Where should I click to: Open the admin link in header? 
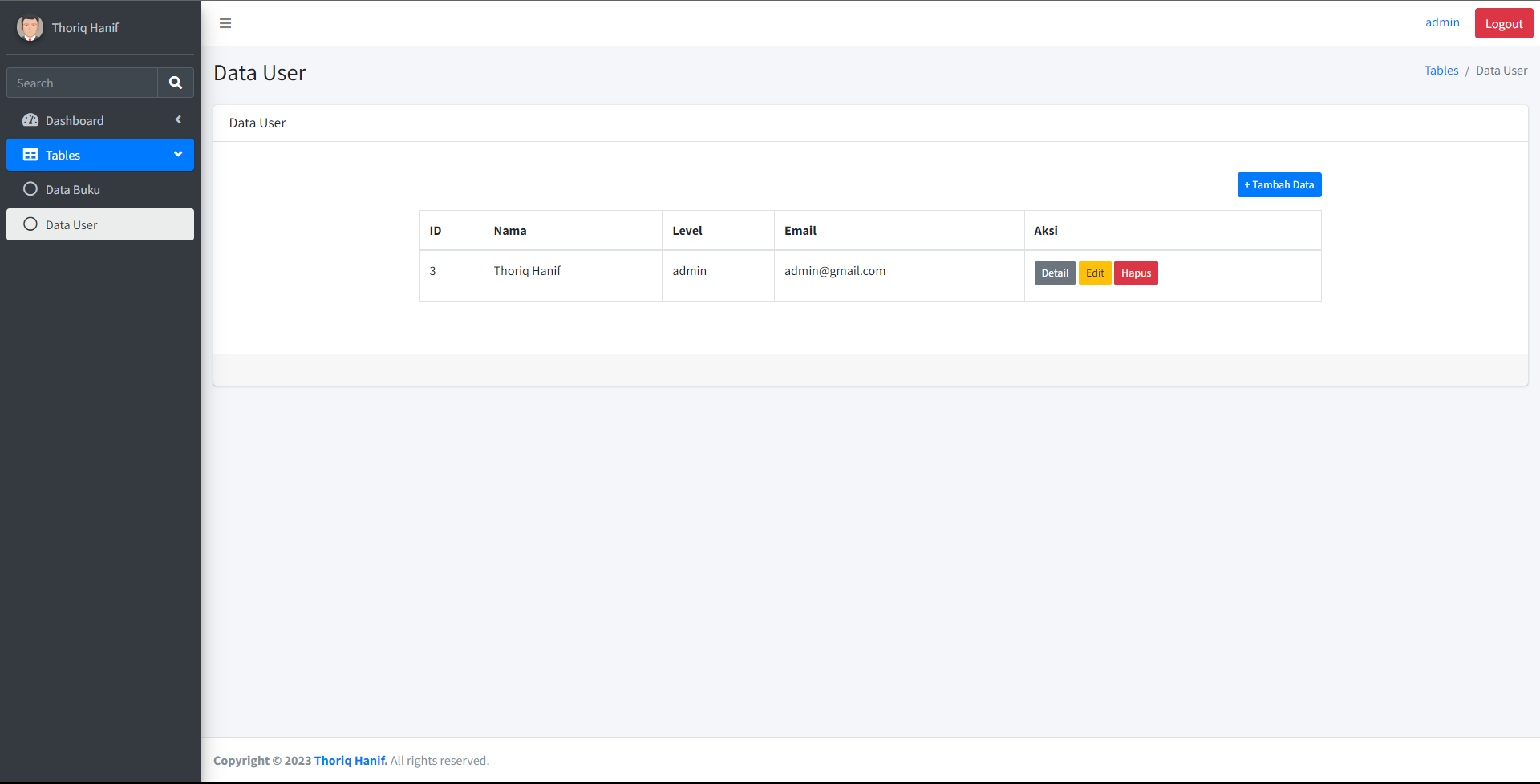pos(1441,22)
